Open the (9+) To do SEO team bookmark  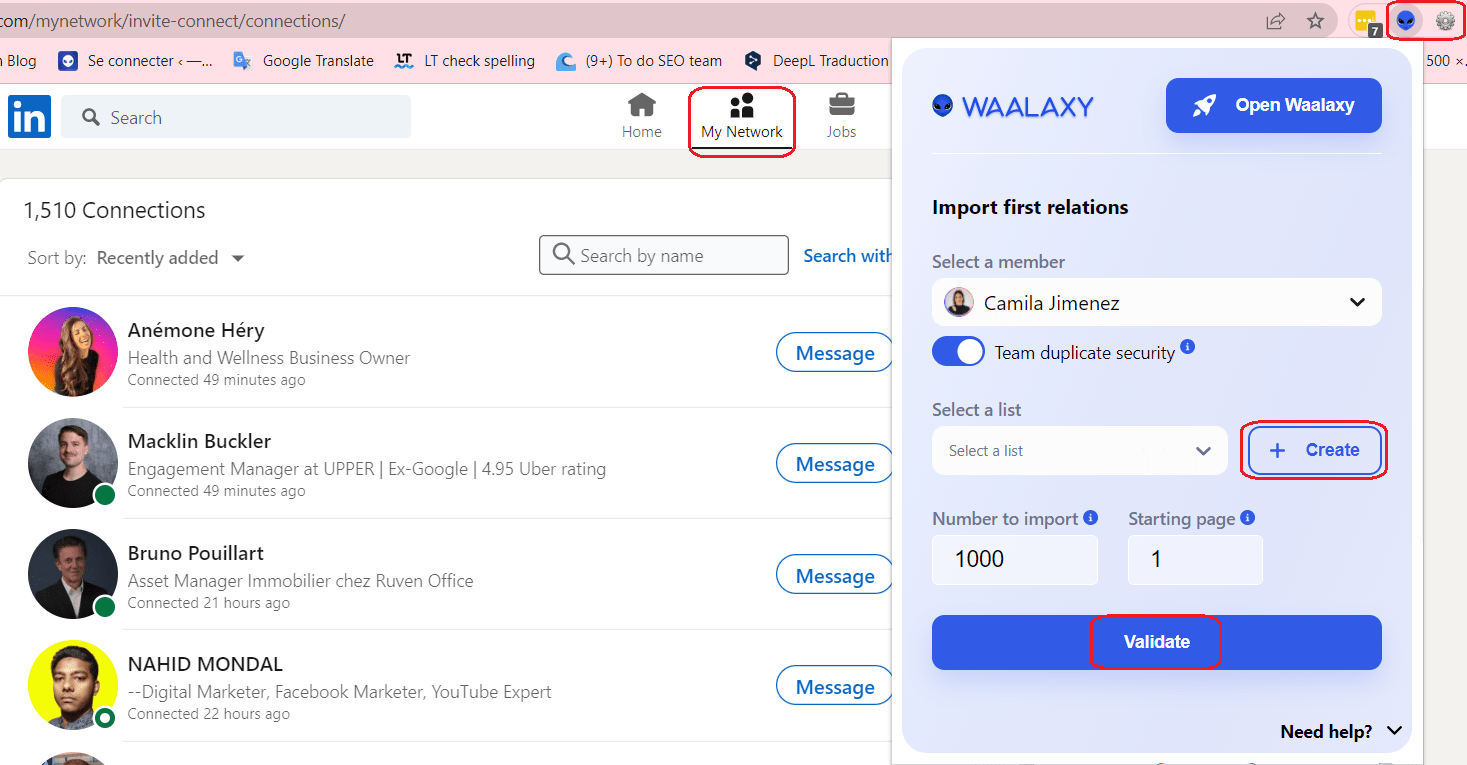pos(639,61)
